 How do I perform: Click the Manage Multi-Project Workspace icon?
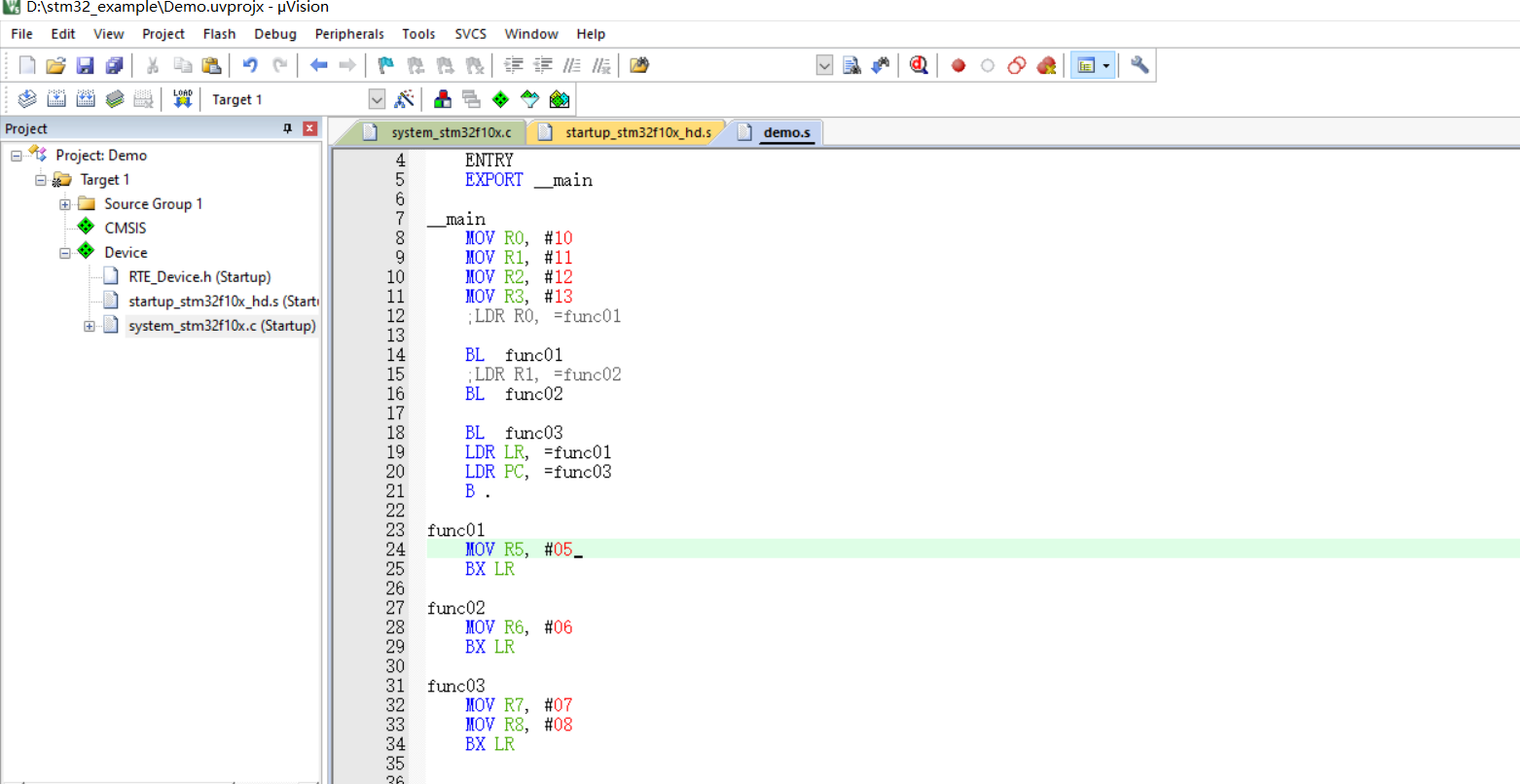472,99
